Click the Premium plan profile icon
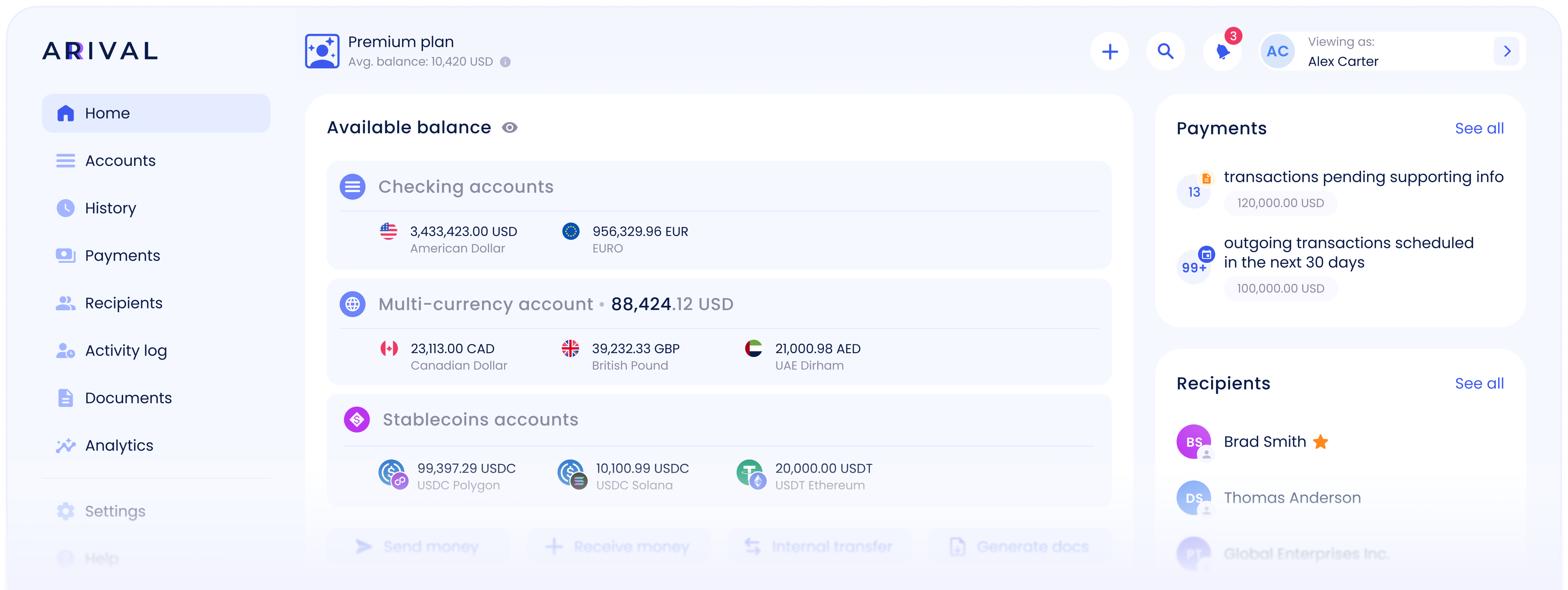 click(322, 51)
